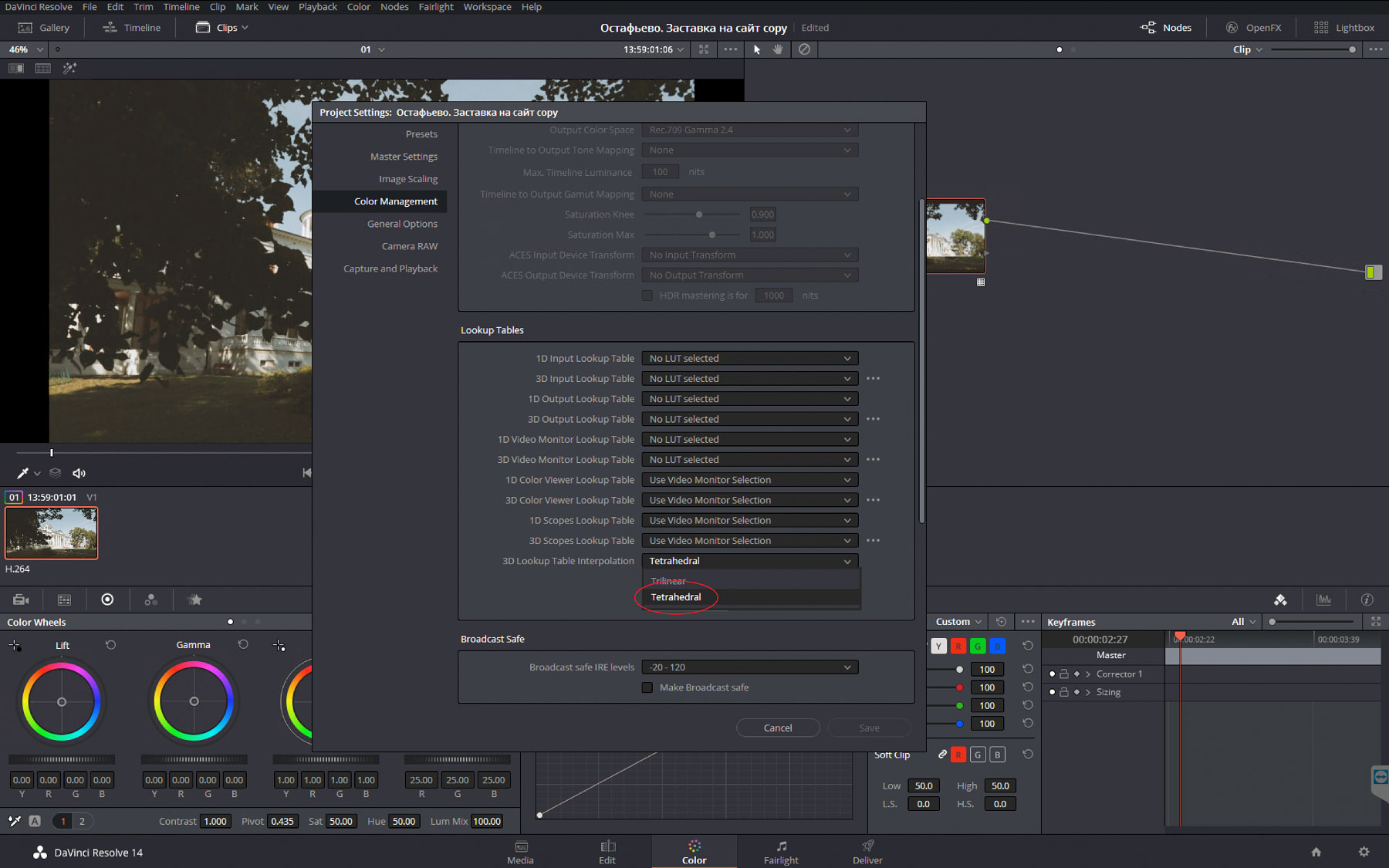This screenshot has width=1389, height=868.
Task: Open 3D Lookup Table Interpolation dropdown
Action: [x=750, y=561]
